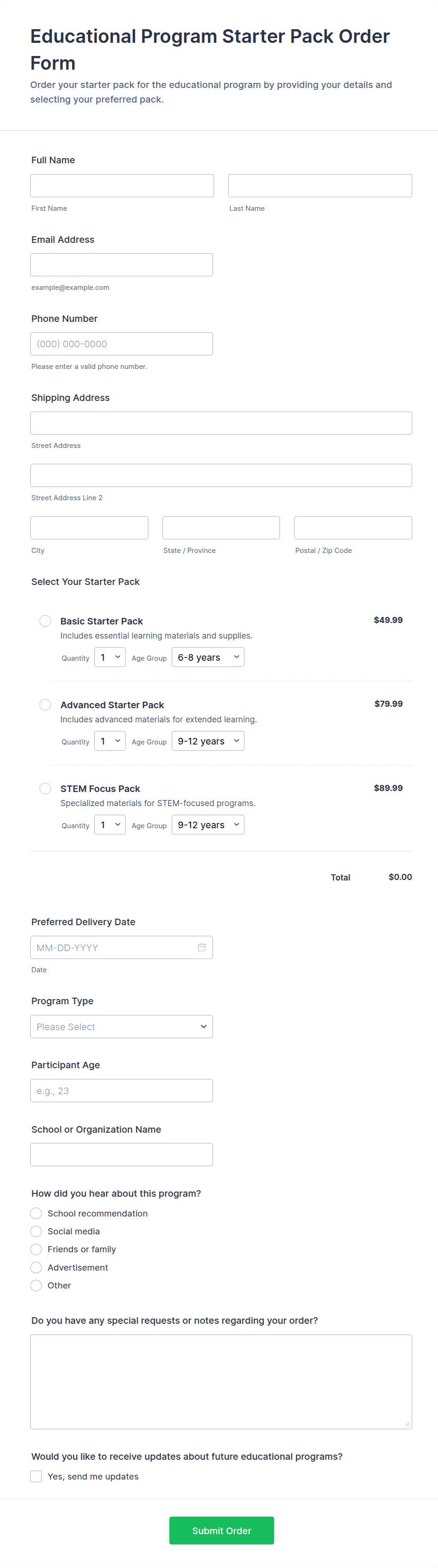Open Basic Starter Pack quantity dropdown

(110, 657)
